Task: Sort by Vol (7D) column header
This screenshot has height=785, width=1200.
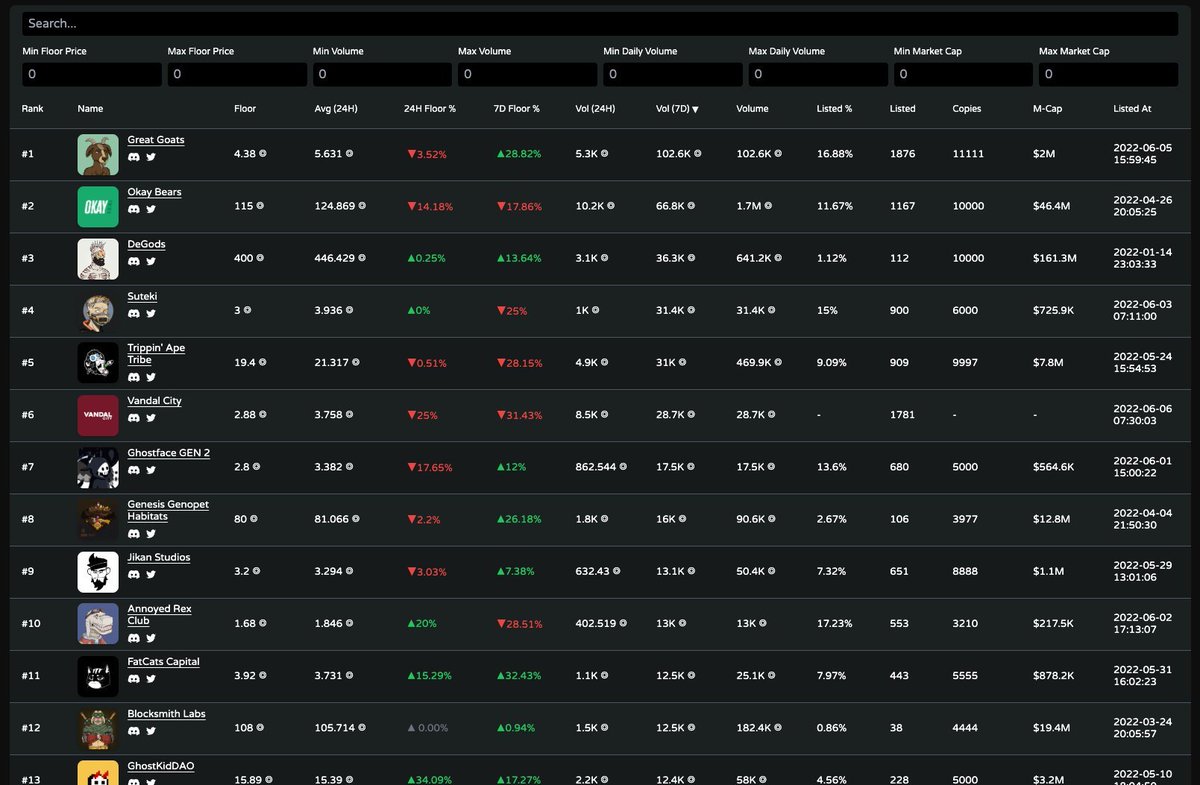Action: [677, 108]
